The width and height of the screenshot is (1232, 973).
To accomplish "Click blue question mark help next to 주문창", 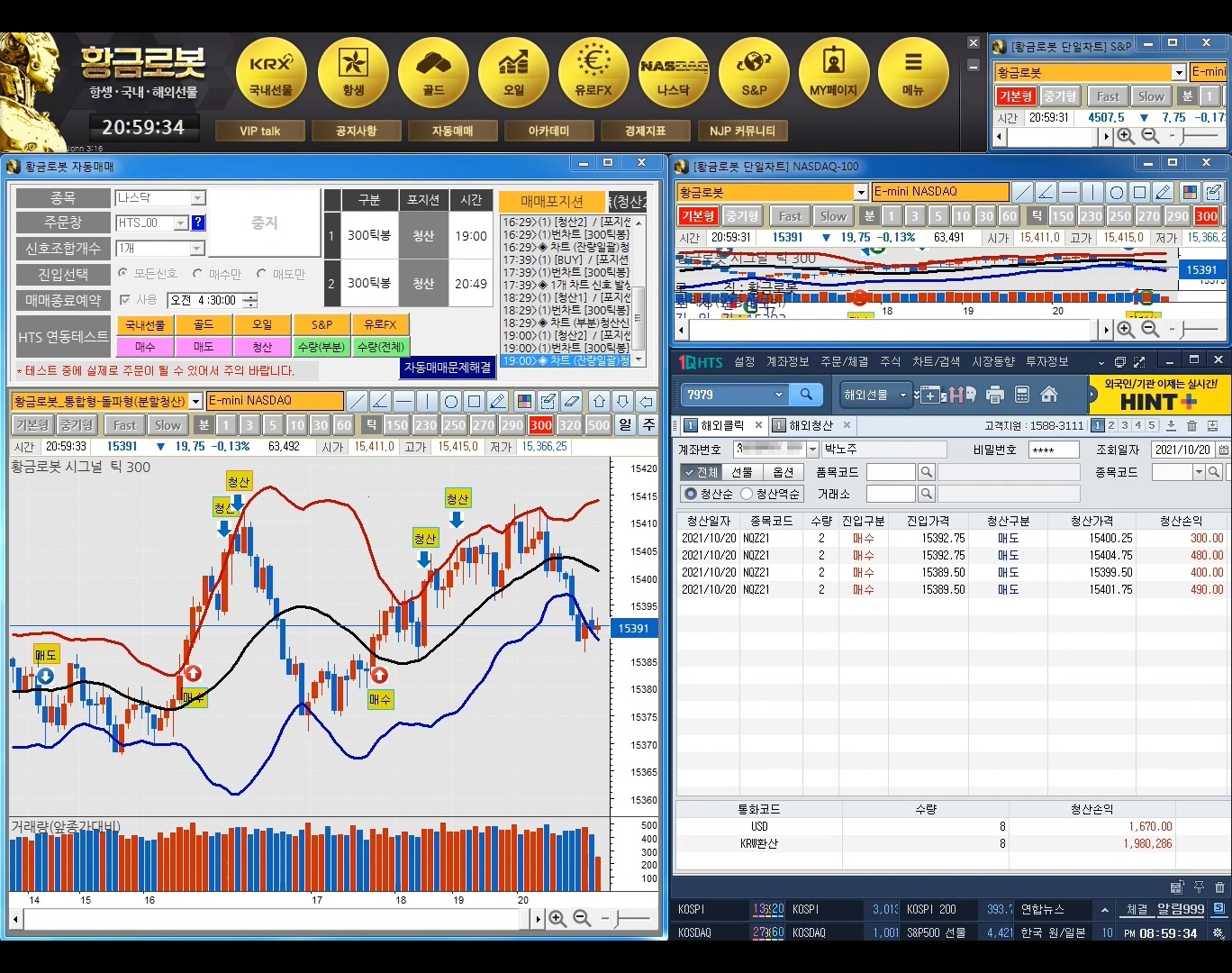I will (x=198, y=223).
